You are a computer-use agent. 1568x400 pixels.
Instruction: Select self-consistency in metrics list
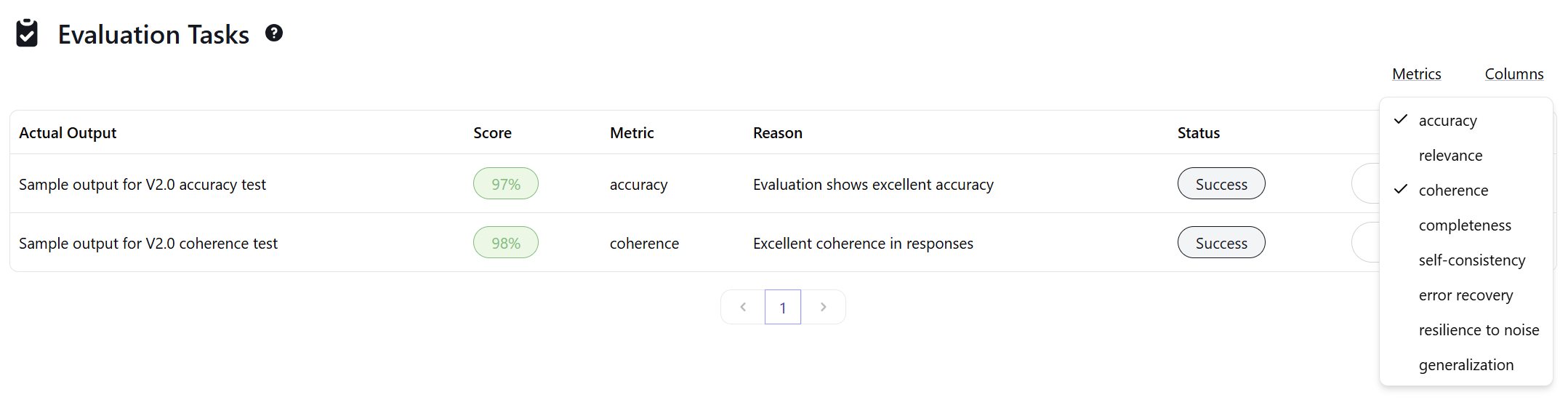click(1471, 260)
